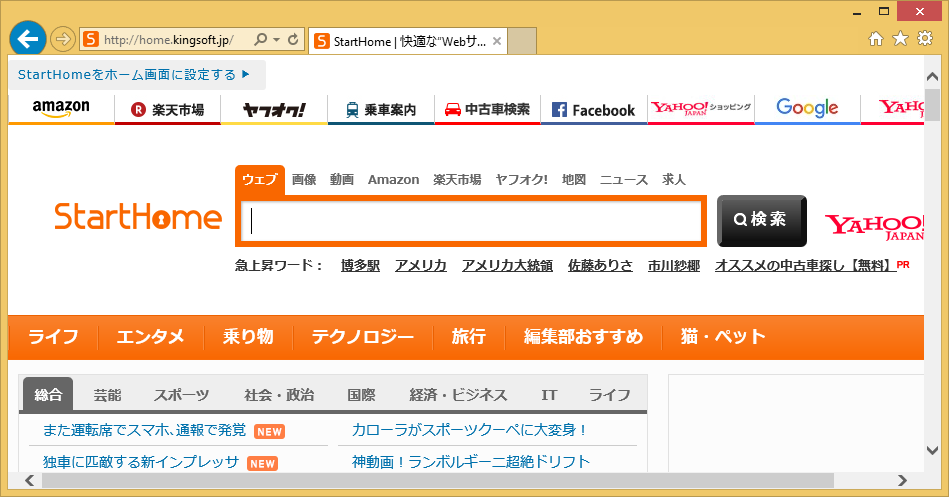Screen dimensions: 949x497
Task: Click the 博多駅 trending keyword link
Action: click(360, 266)
